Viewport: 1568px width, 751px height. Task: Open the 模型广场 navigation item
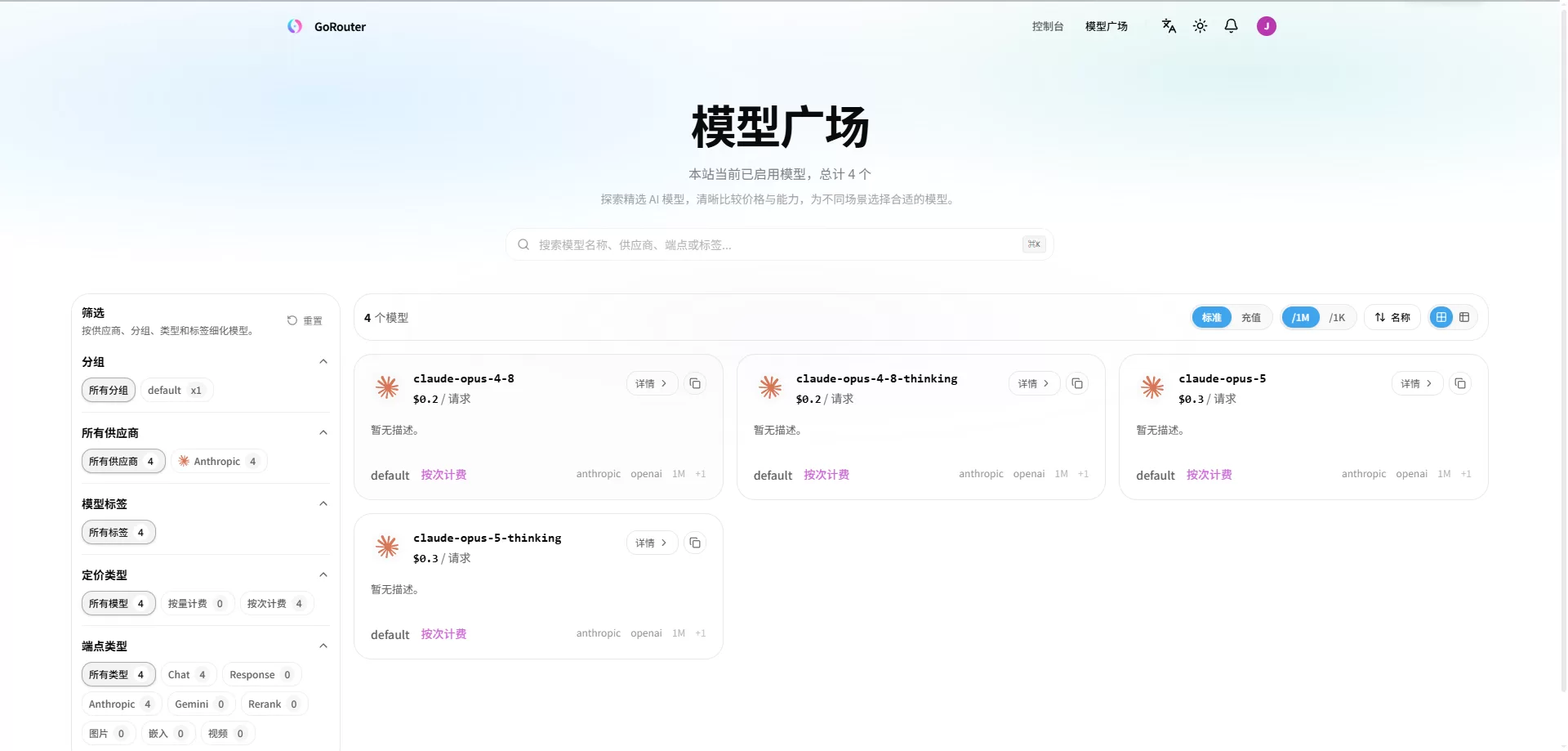point(1107,26)
